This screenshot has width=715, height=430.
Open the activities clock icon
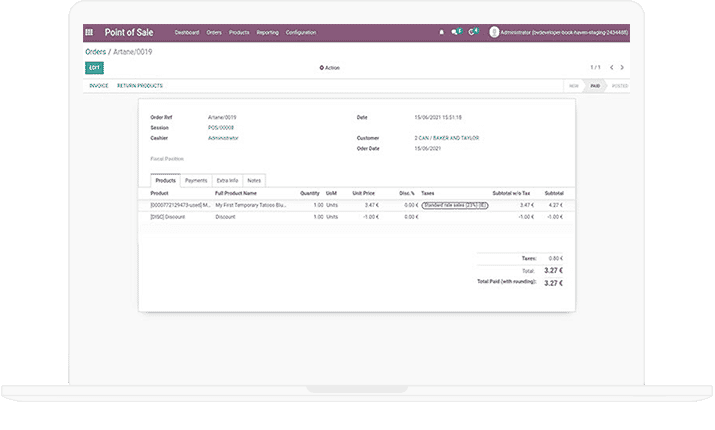474,32
